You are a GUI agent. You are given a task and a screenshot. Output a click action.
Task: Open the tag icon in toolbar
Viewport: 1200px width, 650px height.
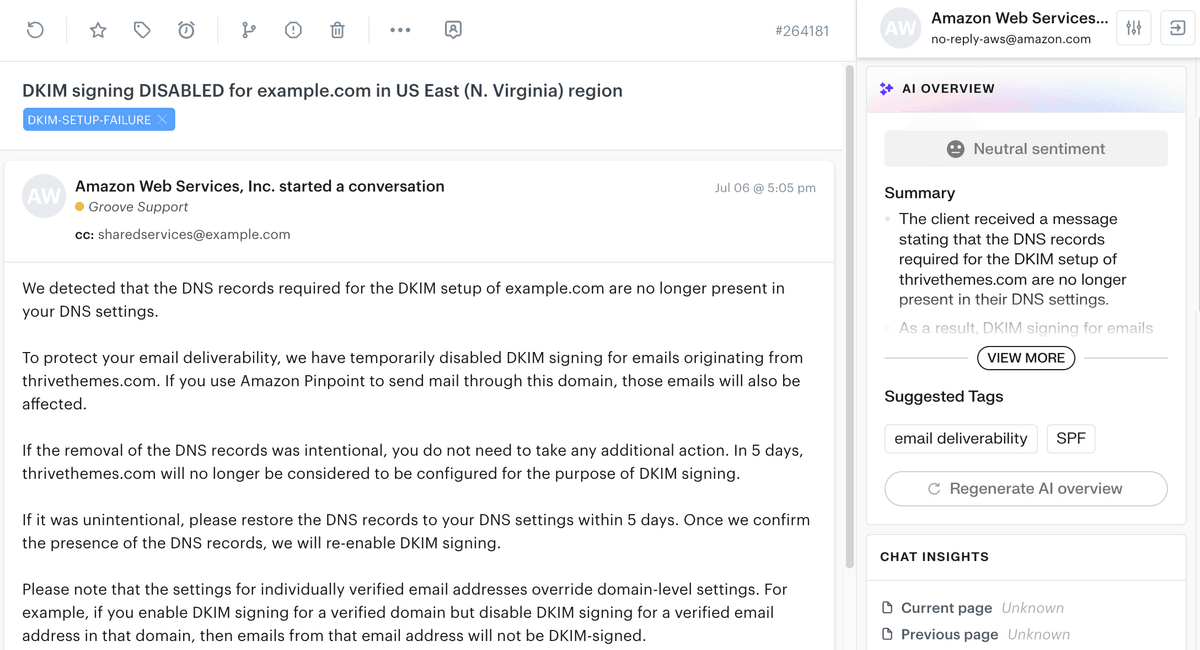(x=142, y=30)
